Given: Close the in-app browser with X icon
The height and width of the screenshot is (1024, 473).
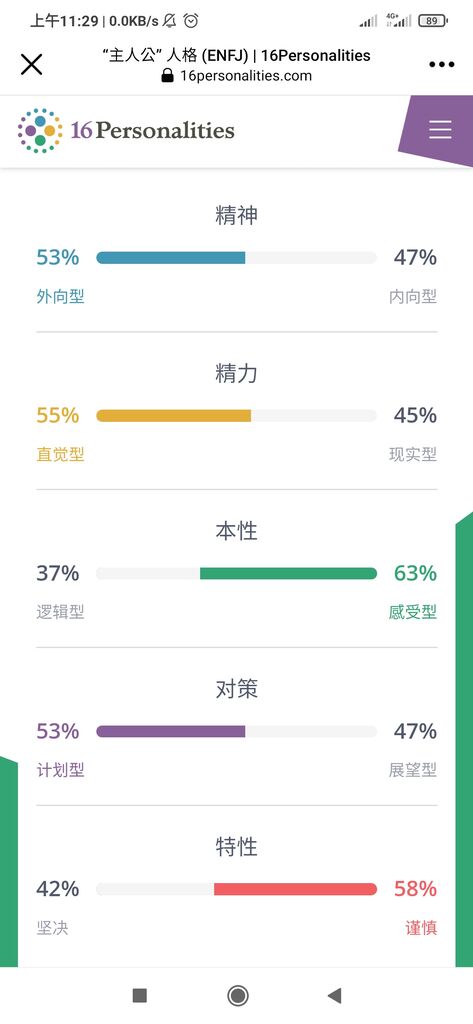Looking at the screenshot, I should pyautogui.click(x=31, y=65).
